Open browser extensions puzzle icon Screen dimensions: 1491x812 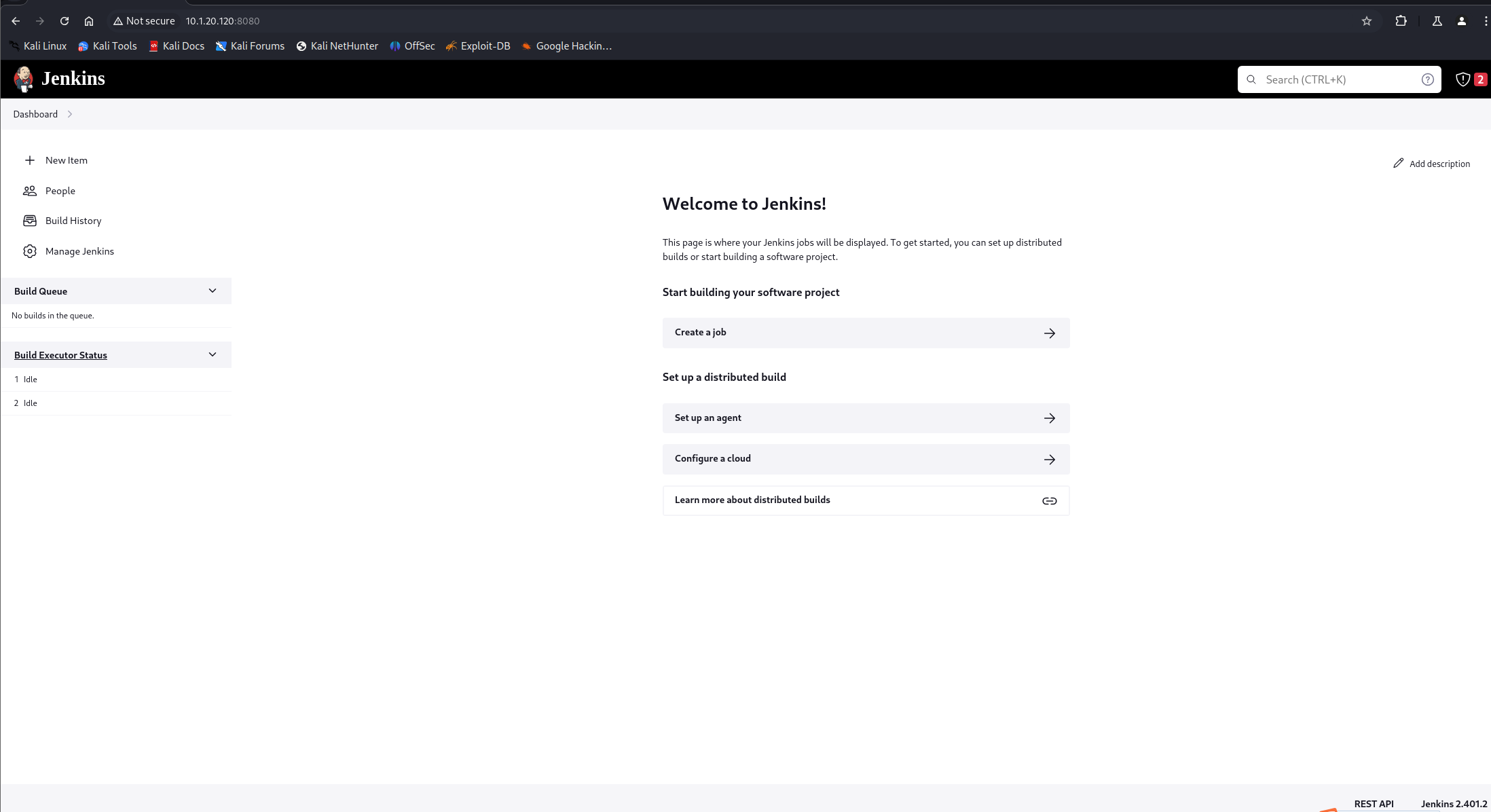(1401, 21)
